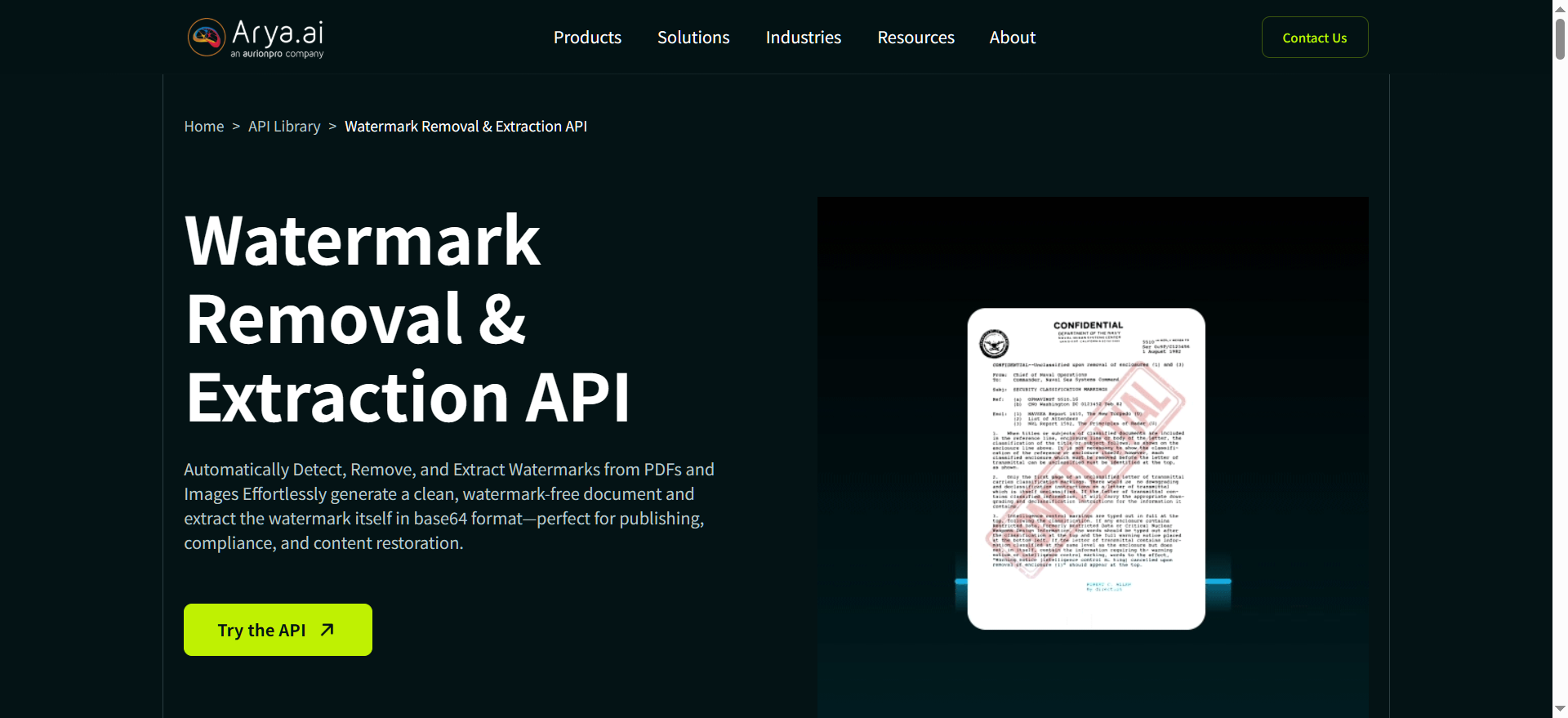Click the scrollbar down arrow
1568x718 pixels.
click(x=1560, y=709)
